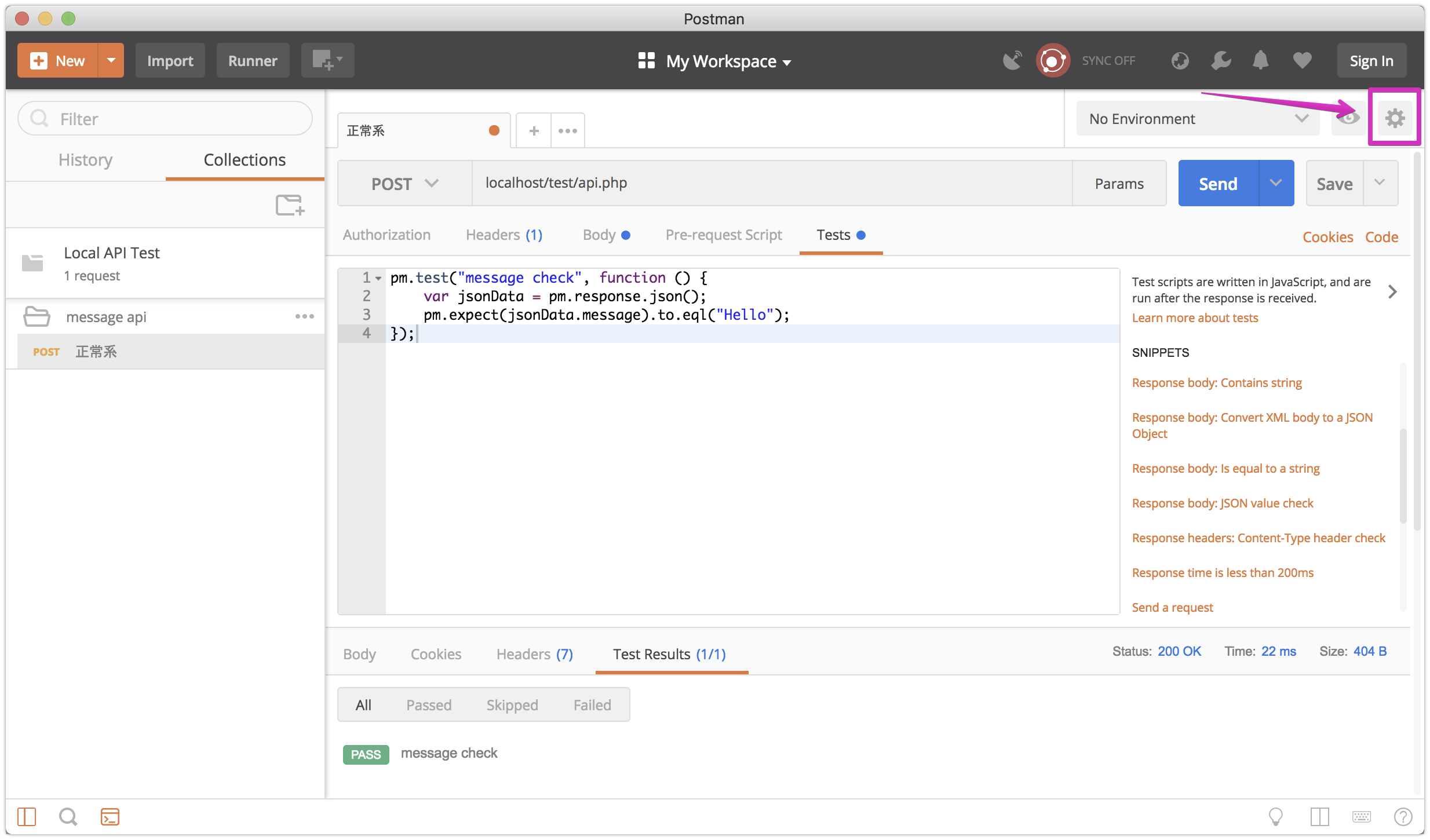Click the Save button
Viewport: 1430px width, 840px height.
[x=1334, y=183]
